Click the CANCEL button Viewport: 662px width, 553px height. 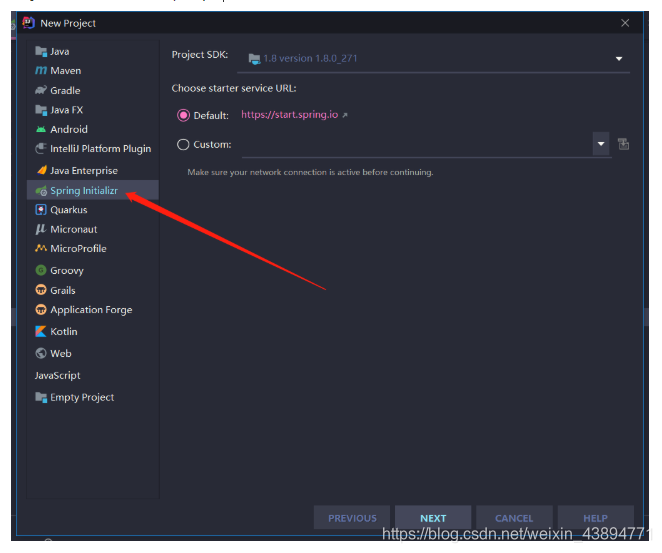(x=514, y=518)
